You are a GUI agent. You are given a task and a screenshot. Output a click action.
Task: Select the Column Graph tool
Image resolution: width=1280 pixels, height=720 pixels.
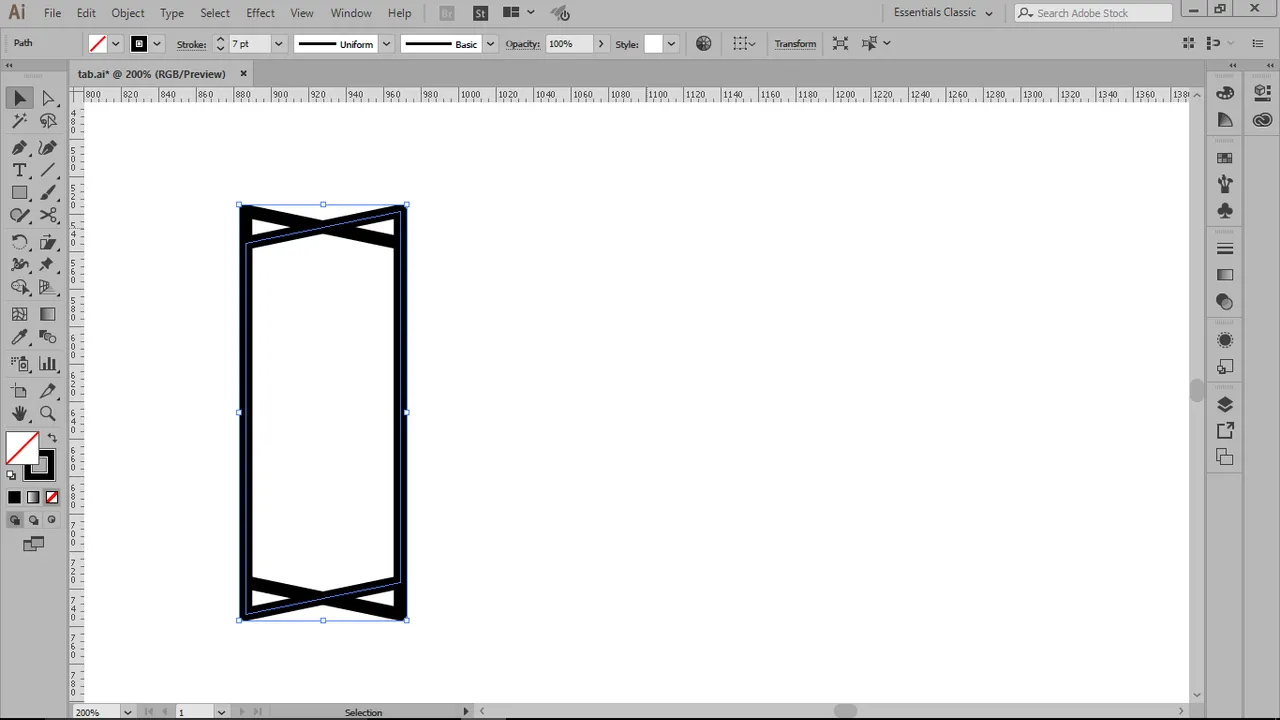48,364
